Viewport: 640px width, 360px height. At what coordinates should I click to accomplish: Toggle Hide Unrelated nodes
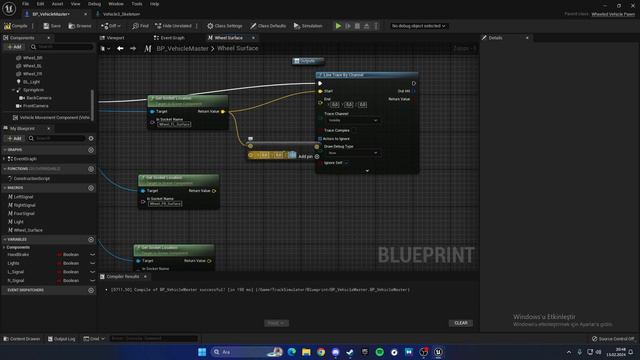pos(173,26)
